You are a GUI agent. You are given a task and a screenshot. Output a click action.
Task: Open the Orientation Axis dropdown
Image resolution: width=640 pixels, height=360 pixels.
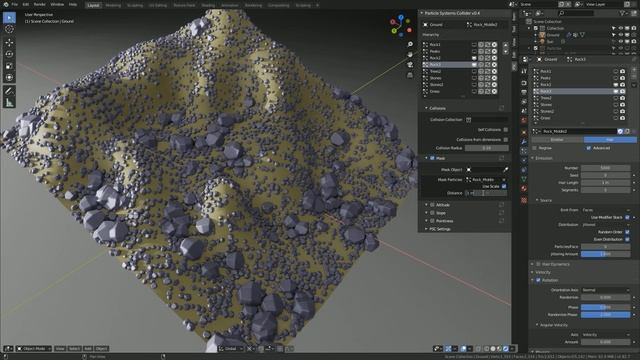point(605,290)
